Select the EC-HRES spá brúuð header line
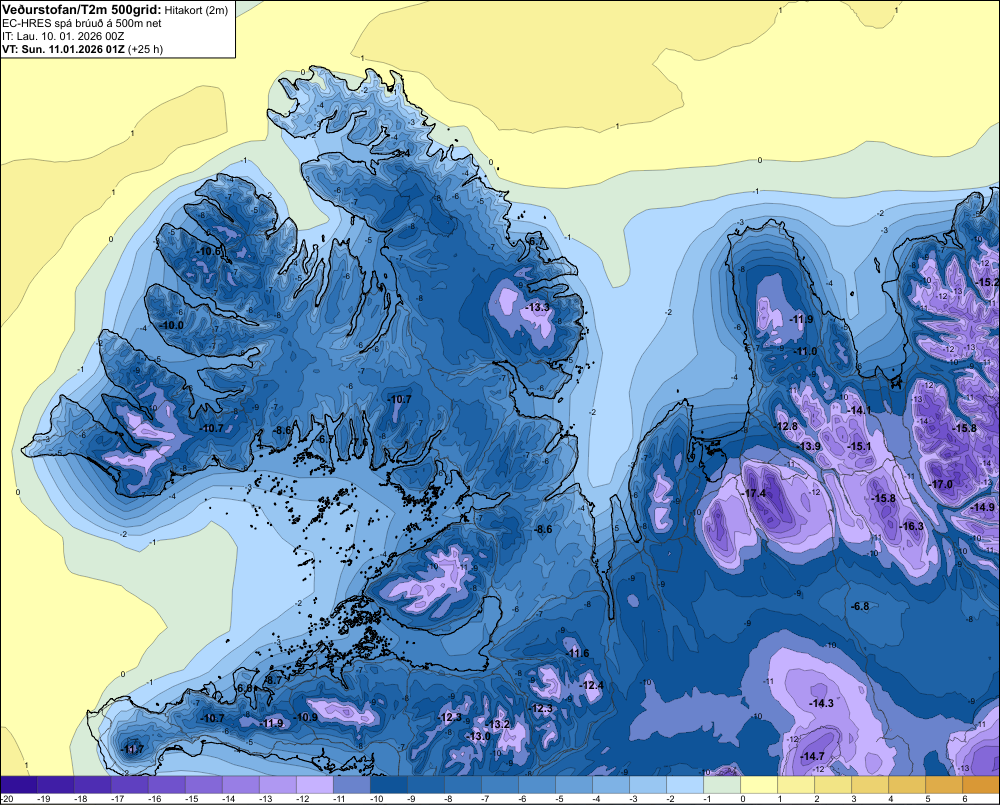Screen dimensions: 1000x805 pyautogui.click(x=82, y=23)
